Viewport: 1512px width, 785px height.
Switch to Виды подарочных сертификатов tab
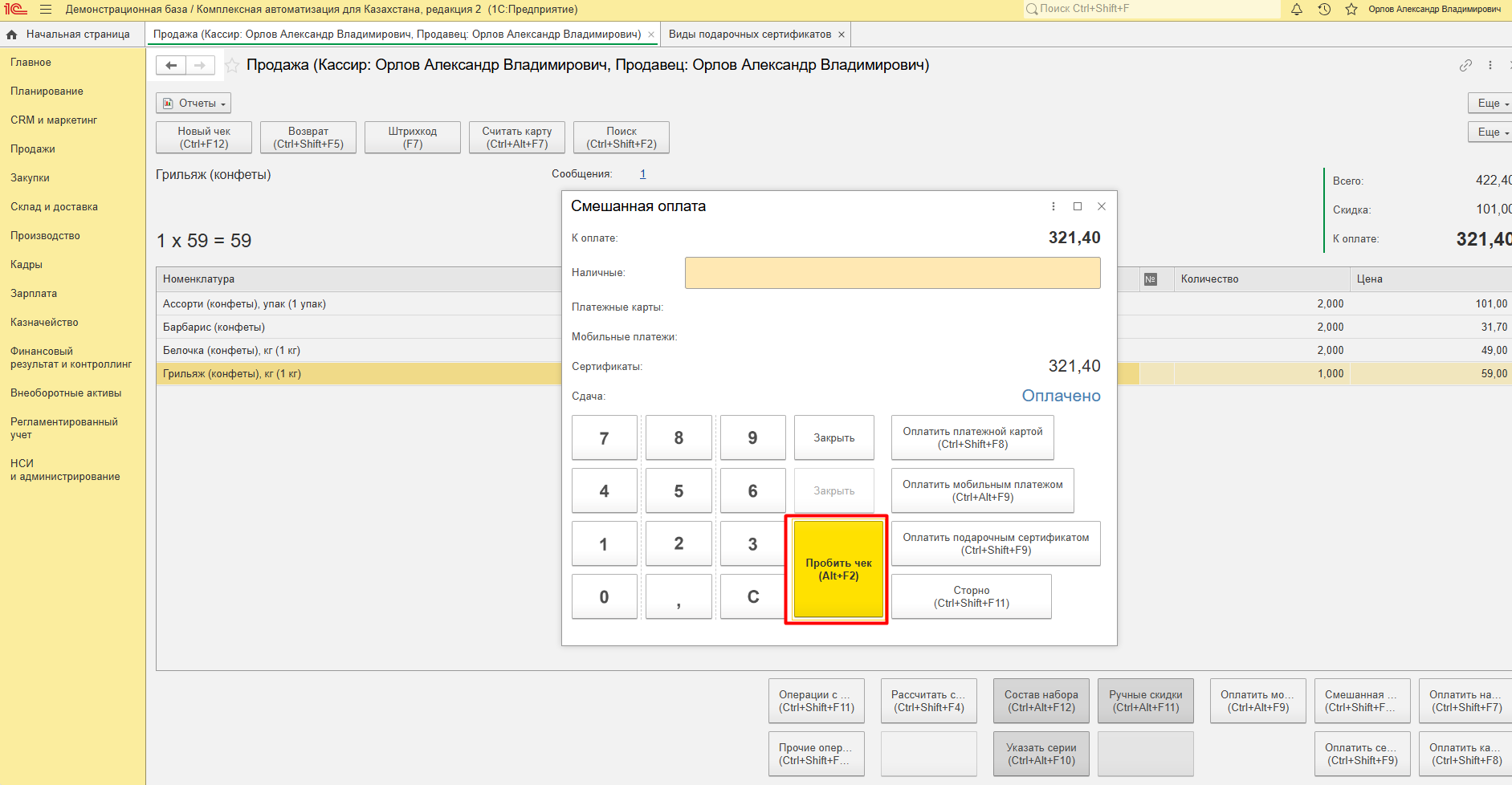click(x=750, y=35)
